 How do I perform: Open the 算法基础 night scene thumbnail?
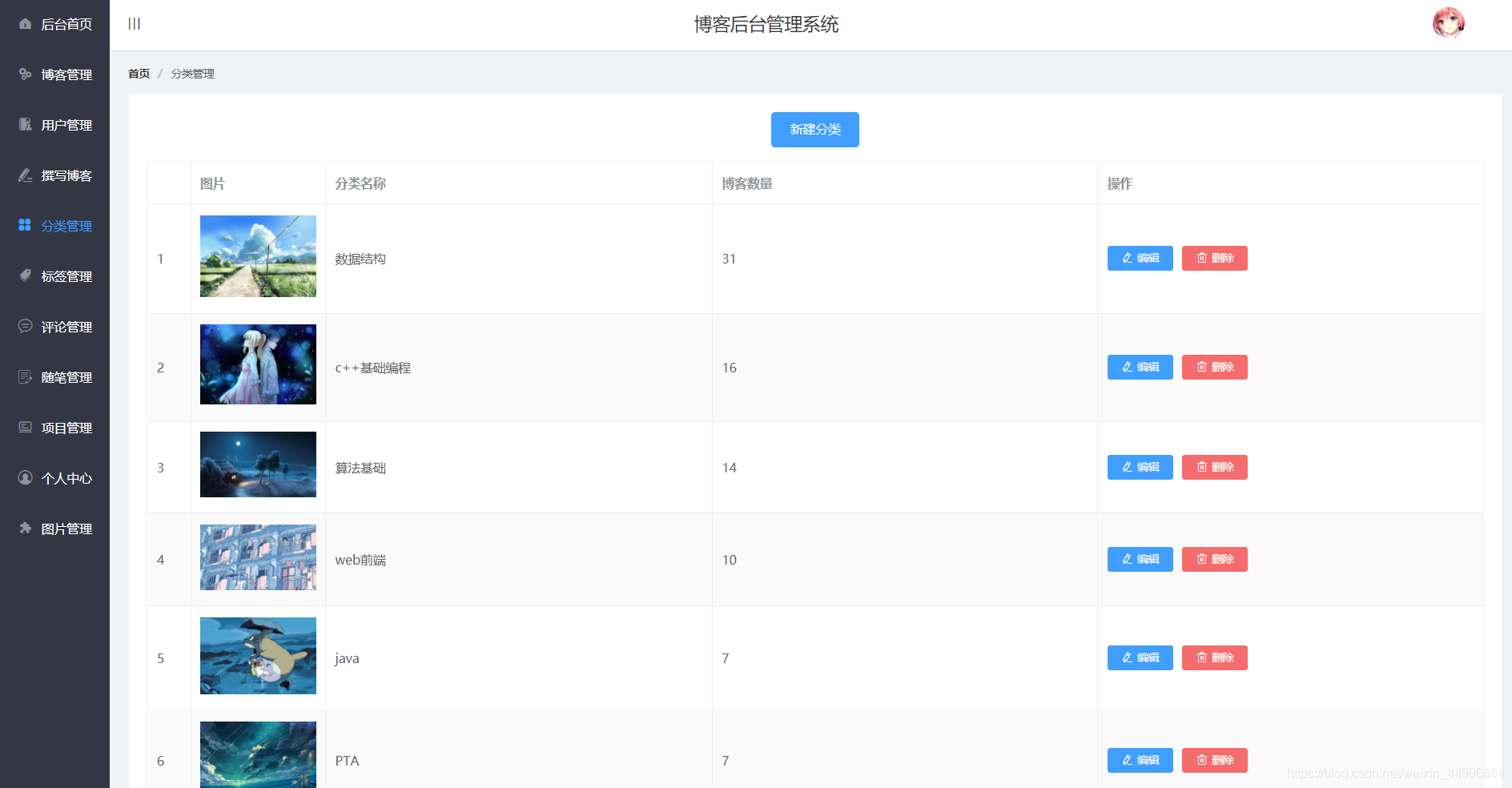pyautogui.click(x=258, y=464)
